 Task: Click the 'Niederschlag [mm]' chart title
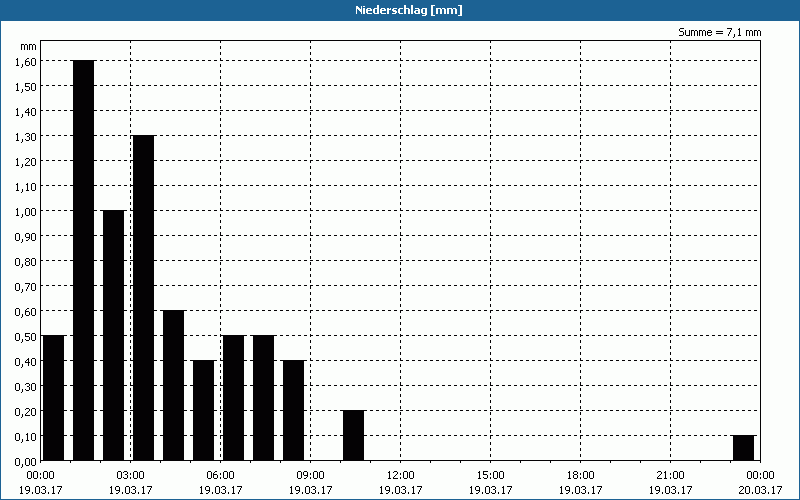(409, 10)
